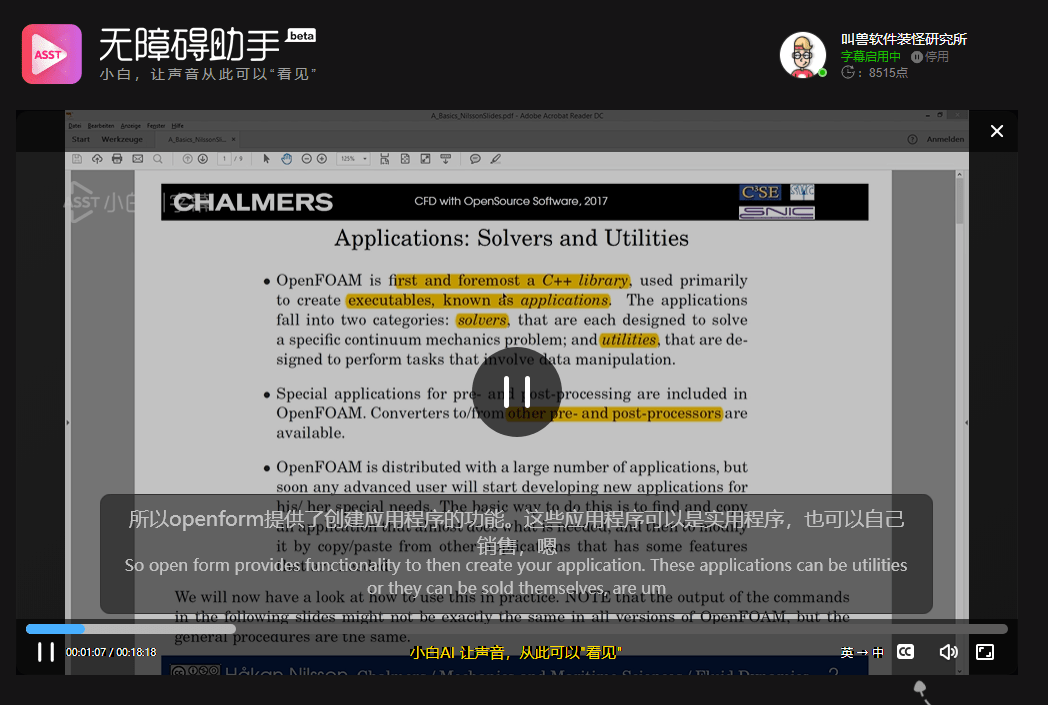Open the Anzeige menu in Acrobat

[130, 126]
